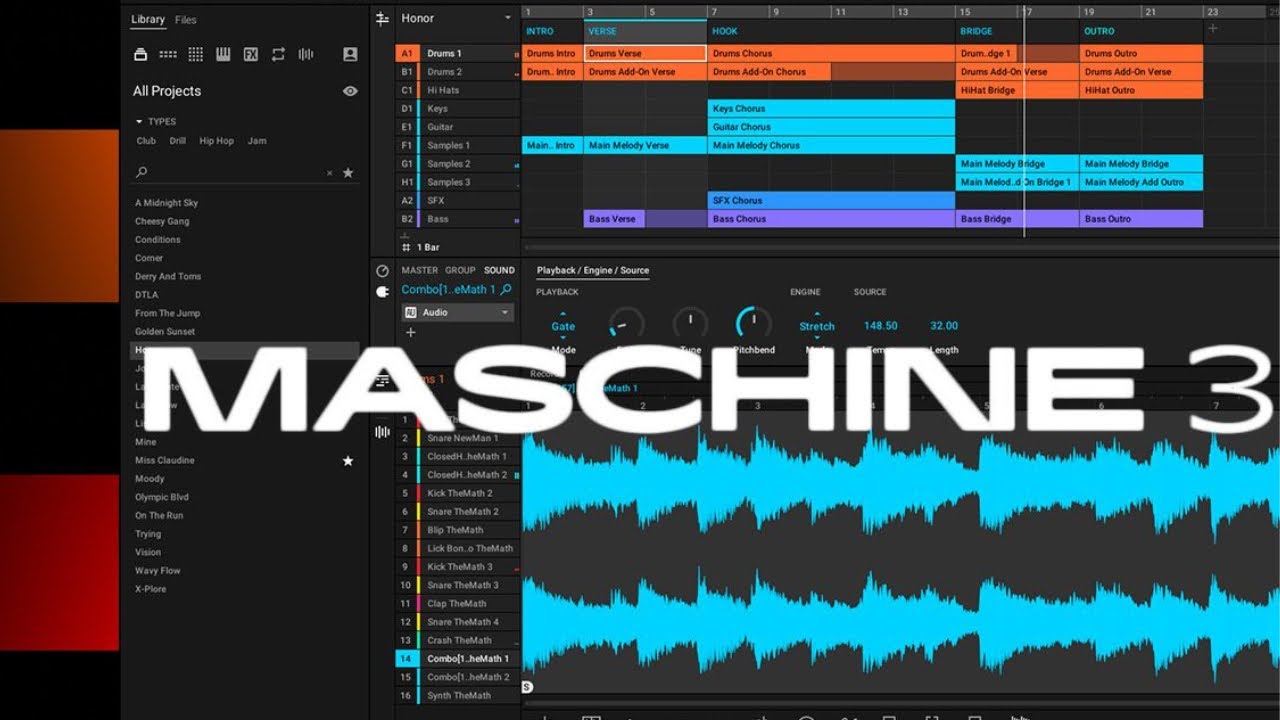Switch to the Library tab
Viewport: 1280px width, 720px height.
coord(148,20)
